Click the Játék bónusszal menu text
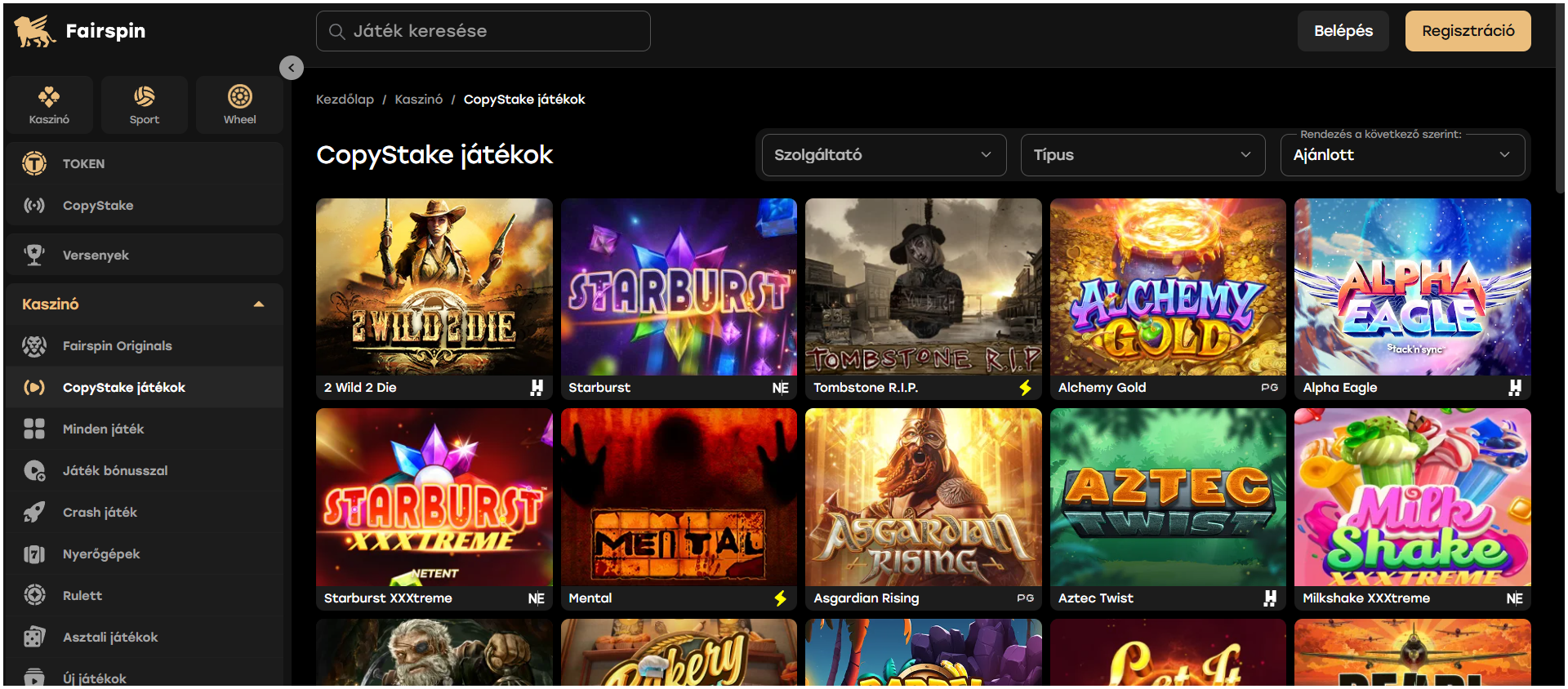Screen dimensions: 1568x689 [x=115, y=471]
